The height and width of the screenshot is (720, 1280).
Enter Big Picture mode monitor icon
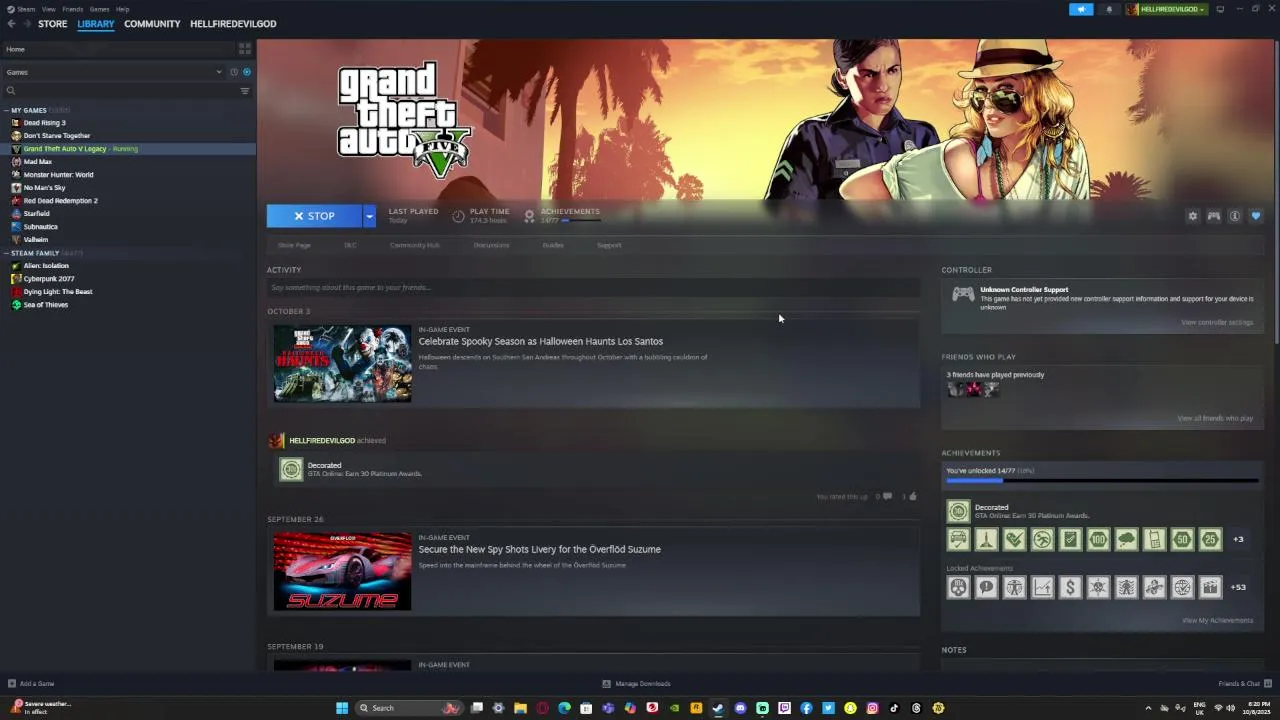(x=1220, y=9)
